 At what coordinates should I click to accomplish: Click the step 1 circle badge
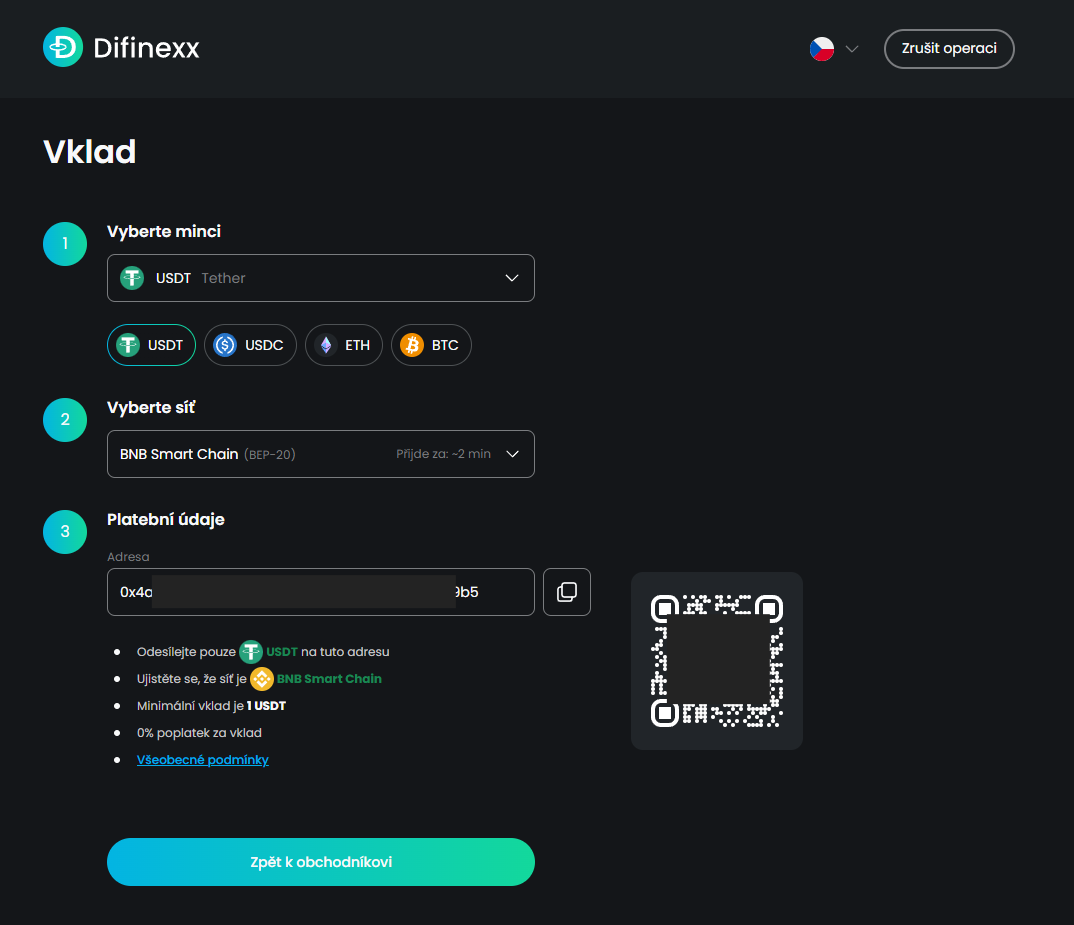(x=65, y=244)
